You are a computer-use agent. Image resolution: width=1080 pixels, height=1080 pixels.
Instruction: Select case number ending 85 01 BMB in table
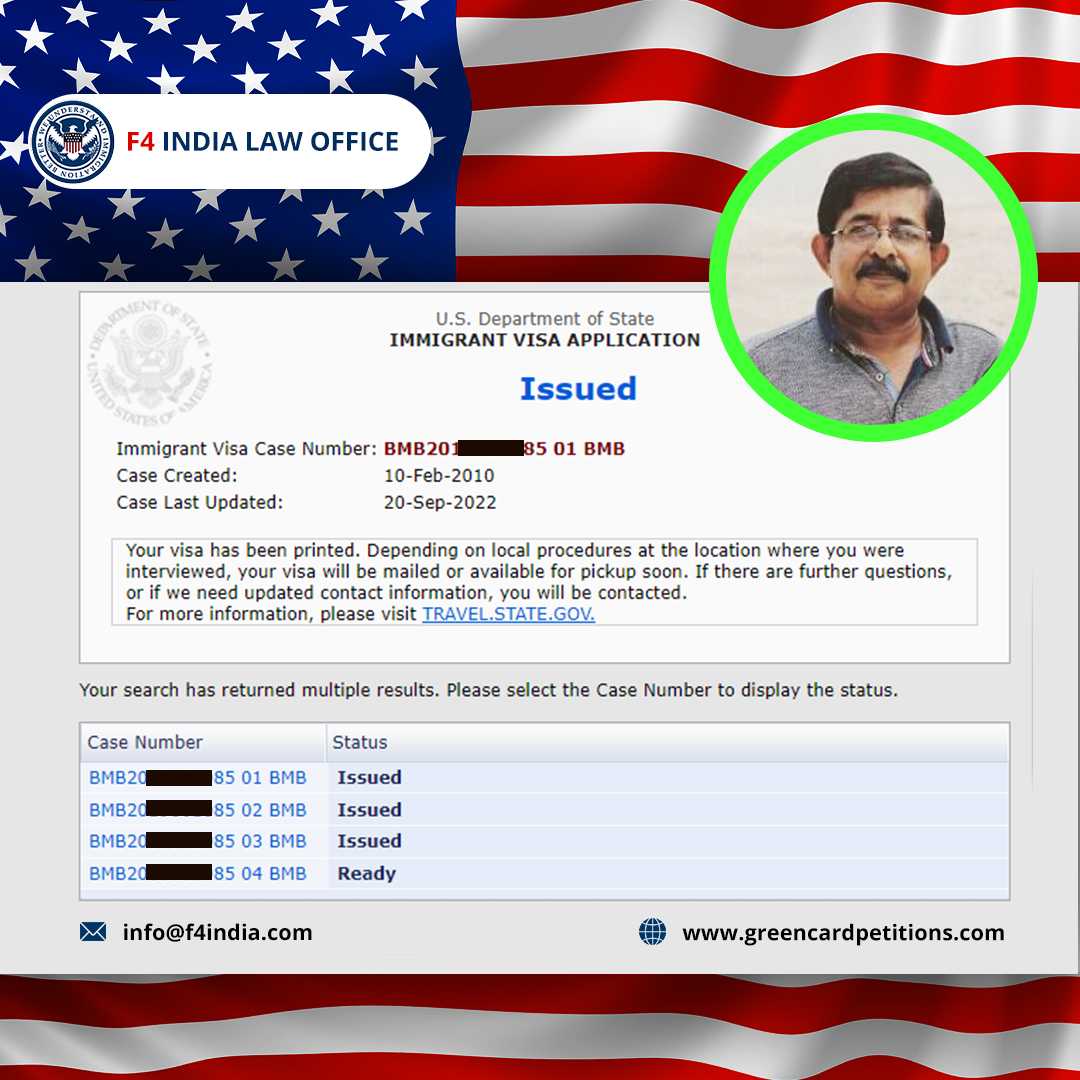(x=198, y=777)
